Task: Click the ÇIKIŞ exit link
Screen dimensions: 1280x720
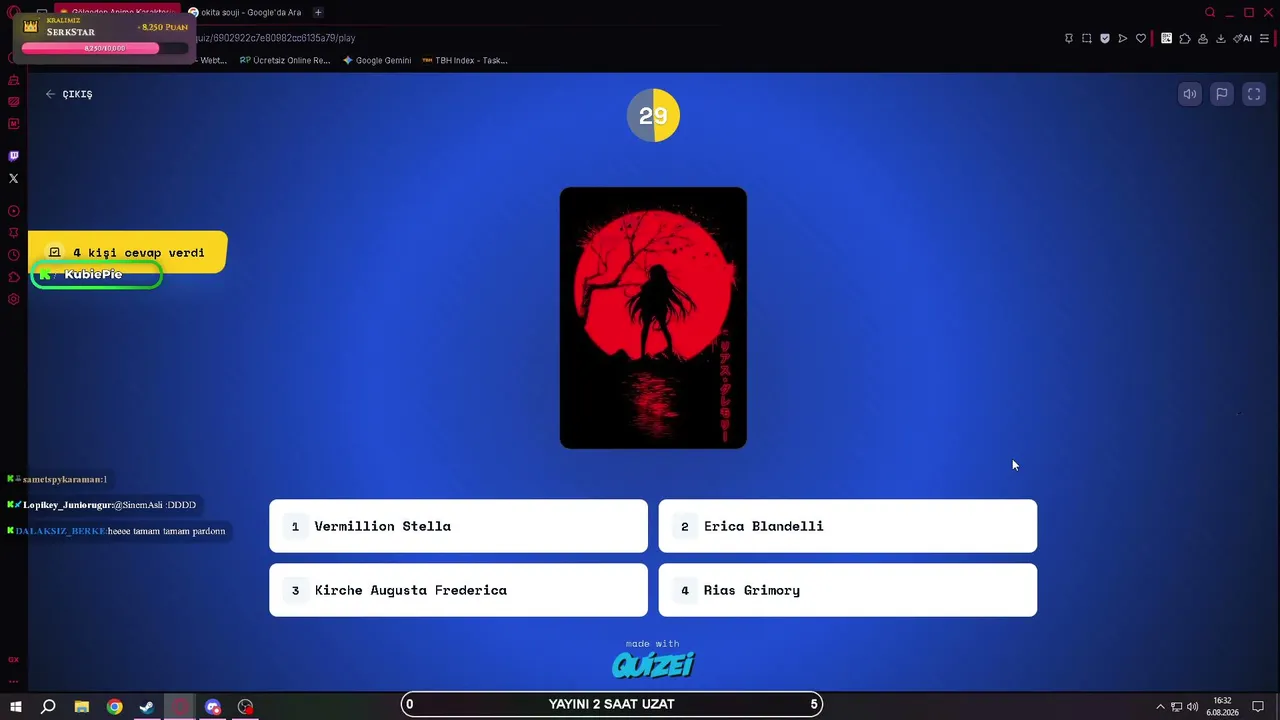Action: pos(69,94)
